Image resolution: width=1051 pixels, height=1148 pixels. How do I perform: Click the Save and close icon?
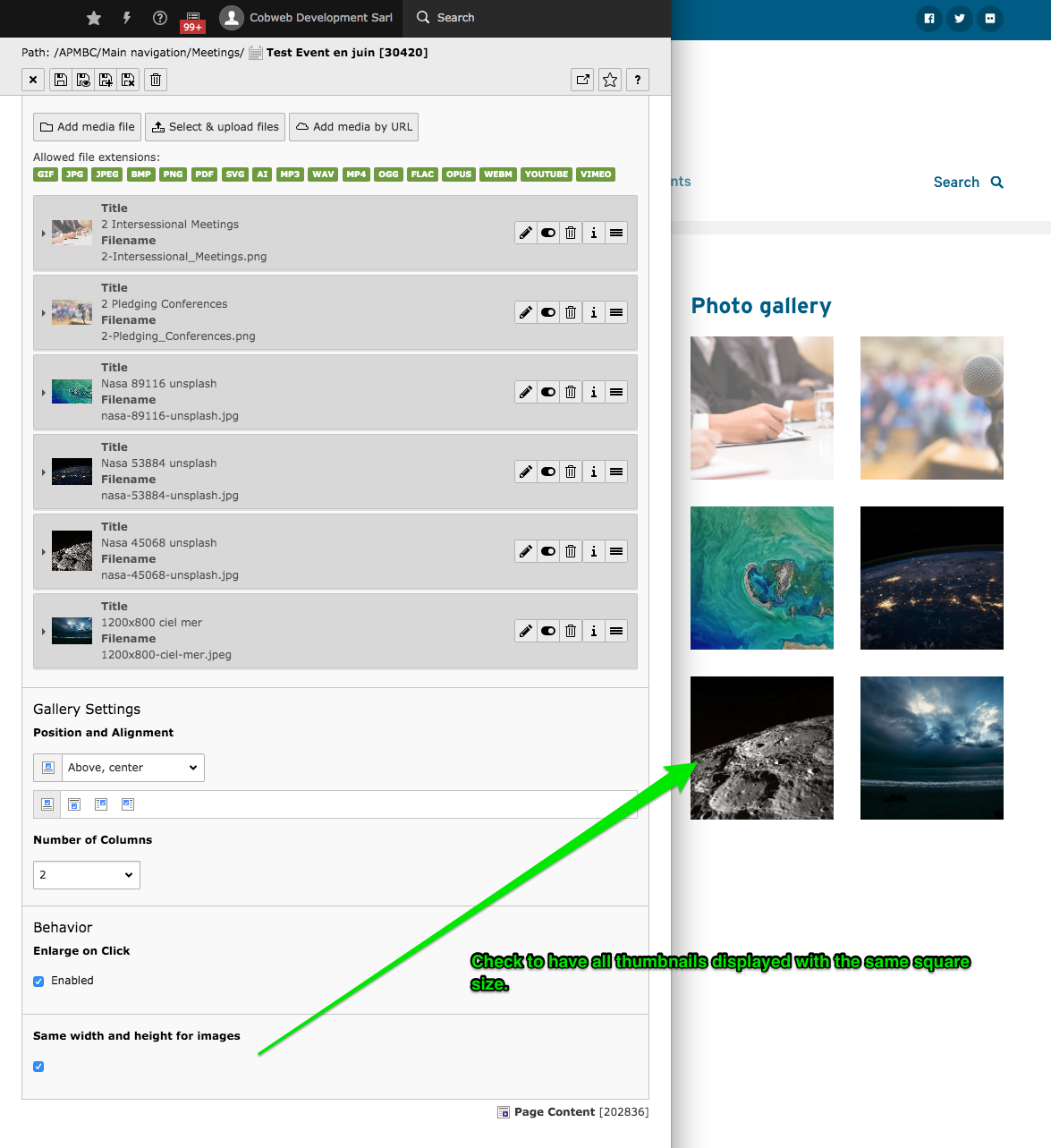pos(128,80)
